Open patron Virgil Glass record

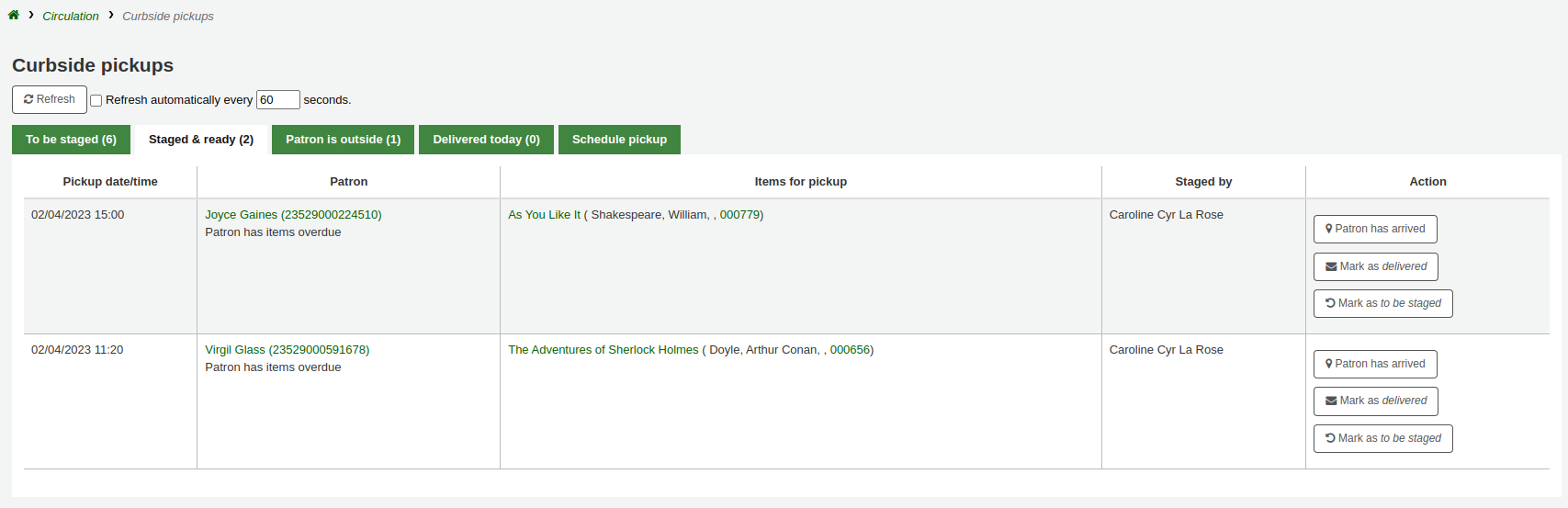coord(287,350)
